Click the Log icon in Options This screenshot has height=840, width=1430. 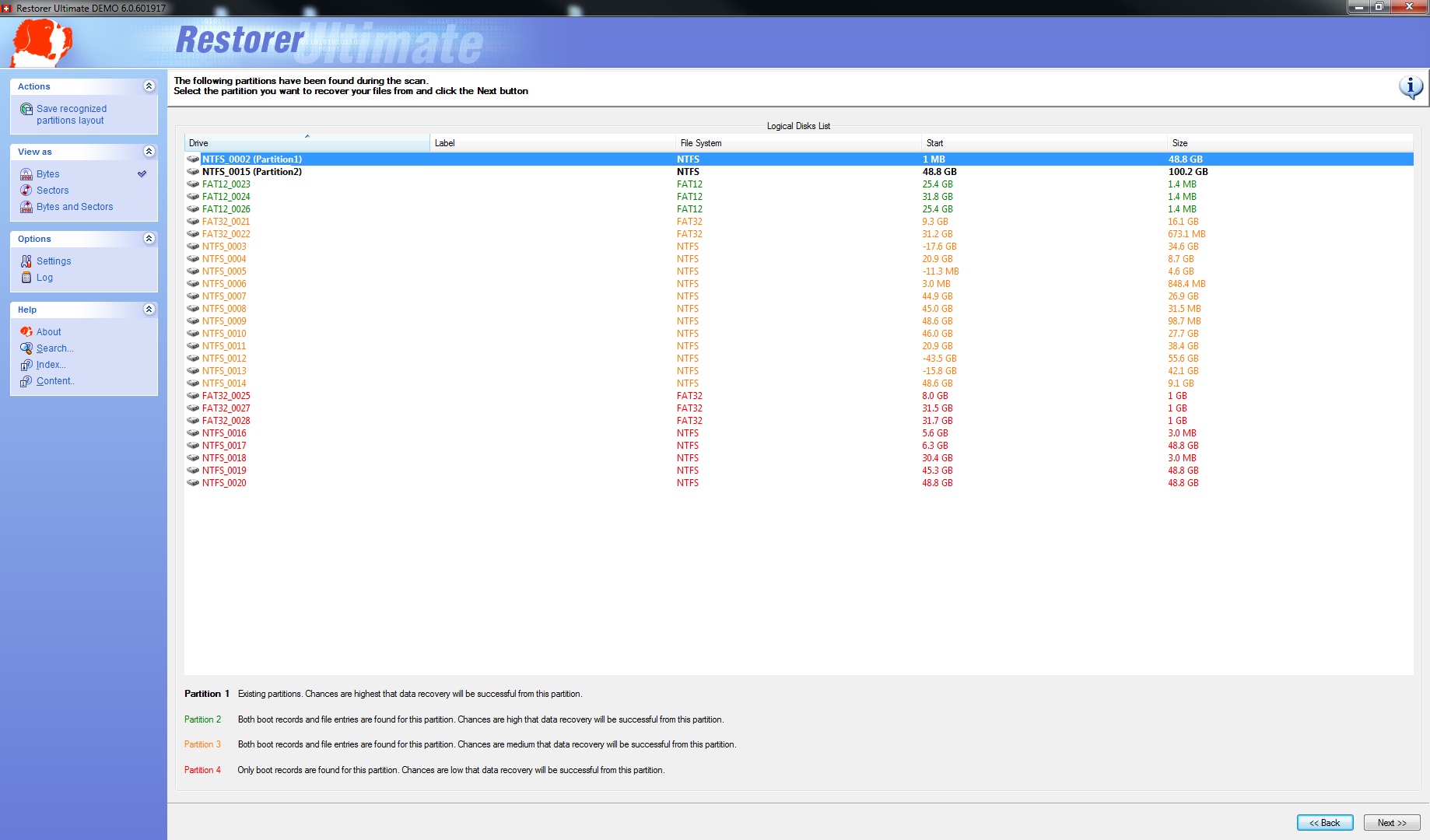26,278
